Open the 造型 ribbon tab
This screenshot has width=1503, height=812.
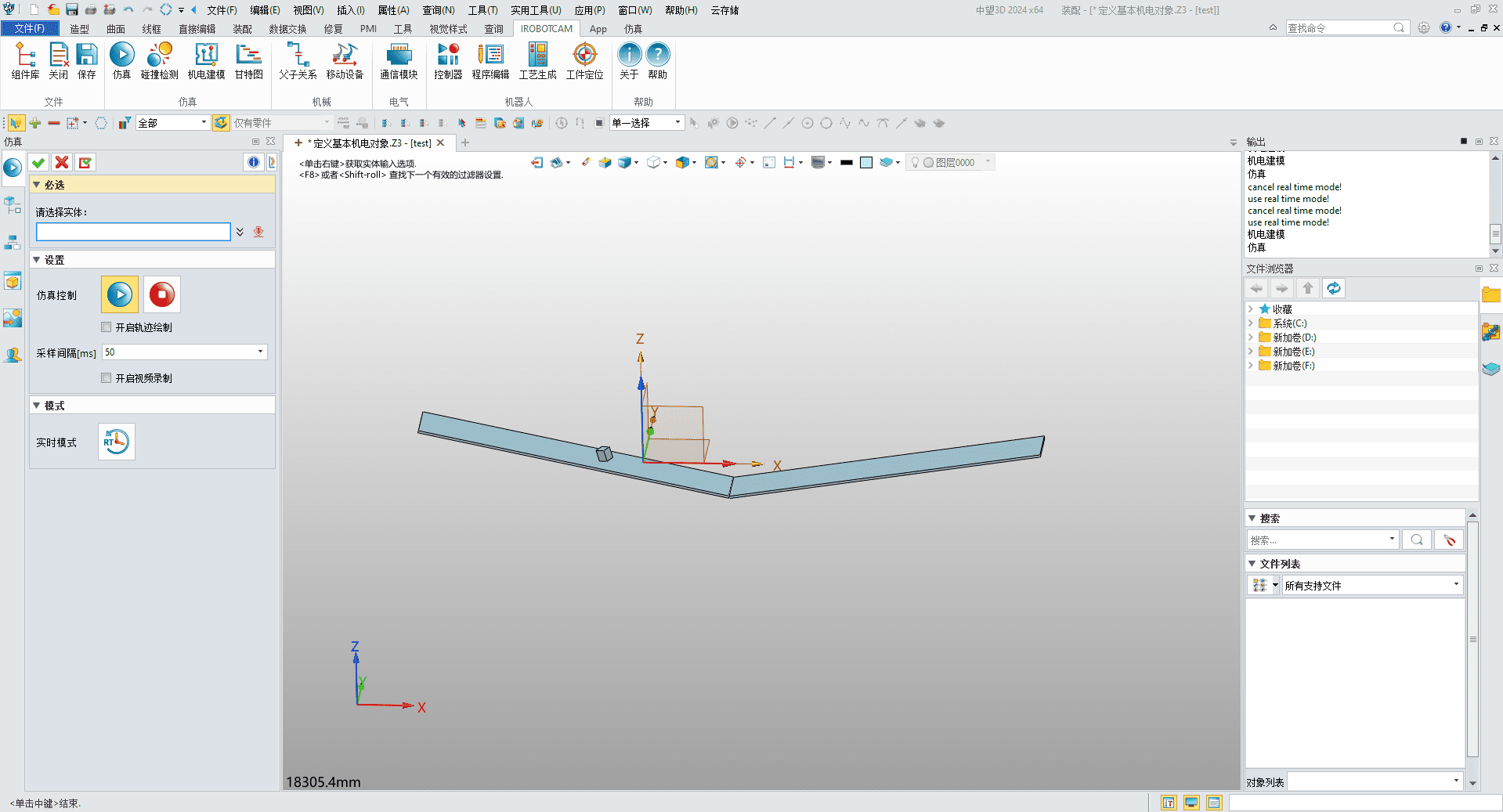pyautogui.click(x=80, y=29)
